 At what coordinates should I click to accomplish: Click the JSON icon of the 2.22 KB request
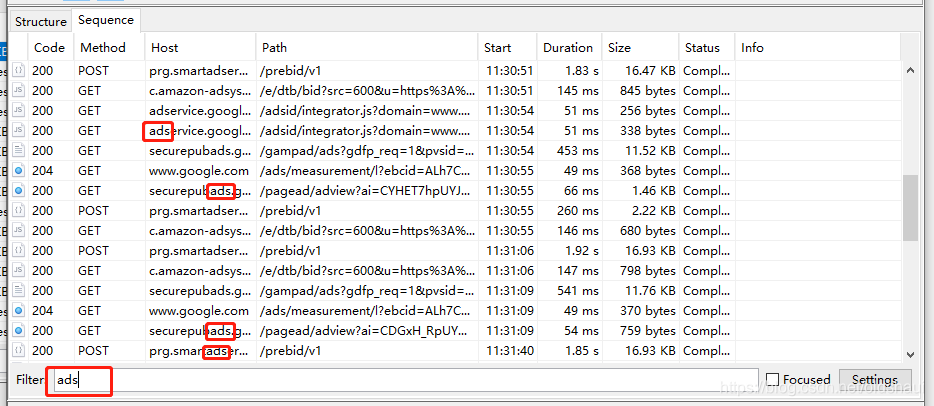(x=18, y=211)
